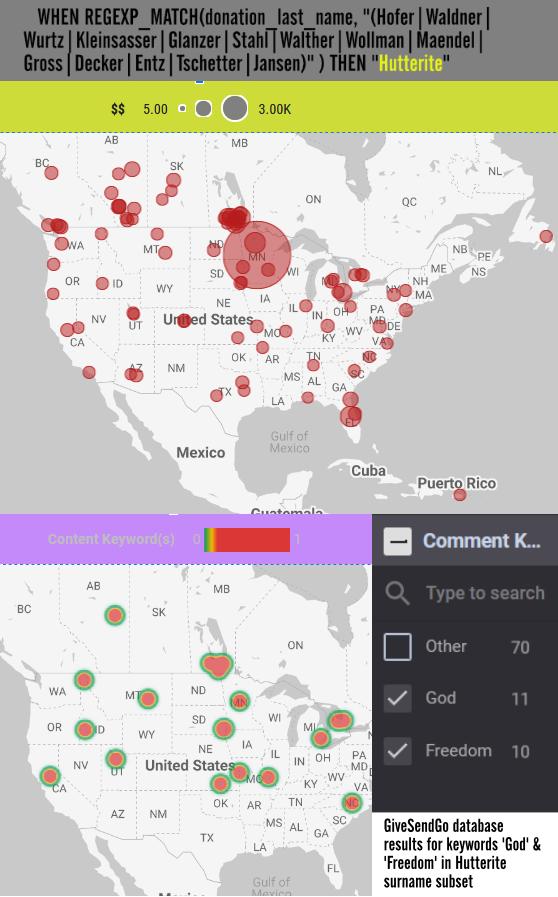The width and height of the screenshot is (558, 897).
Task: Click the Puerto Rico map label
Action: pos(456,483)
